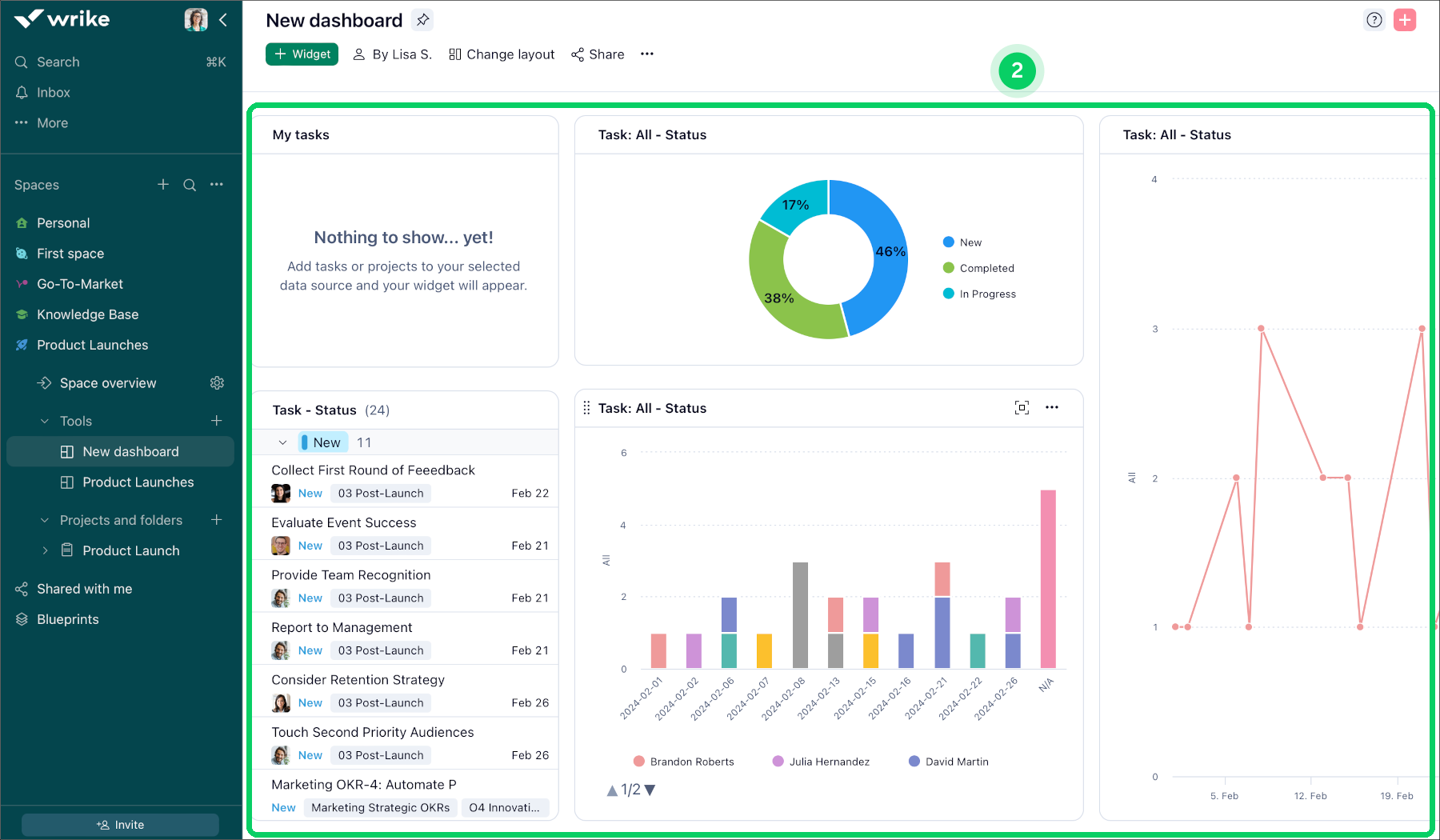Open the Inbox
Image resolution: width=1440 pixels, height=840 pixels.
click(53, 92)
